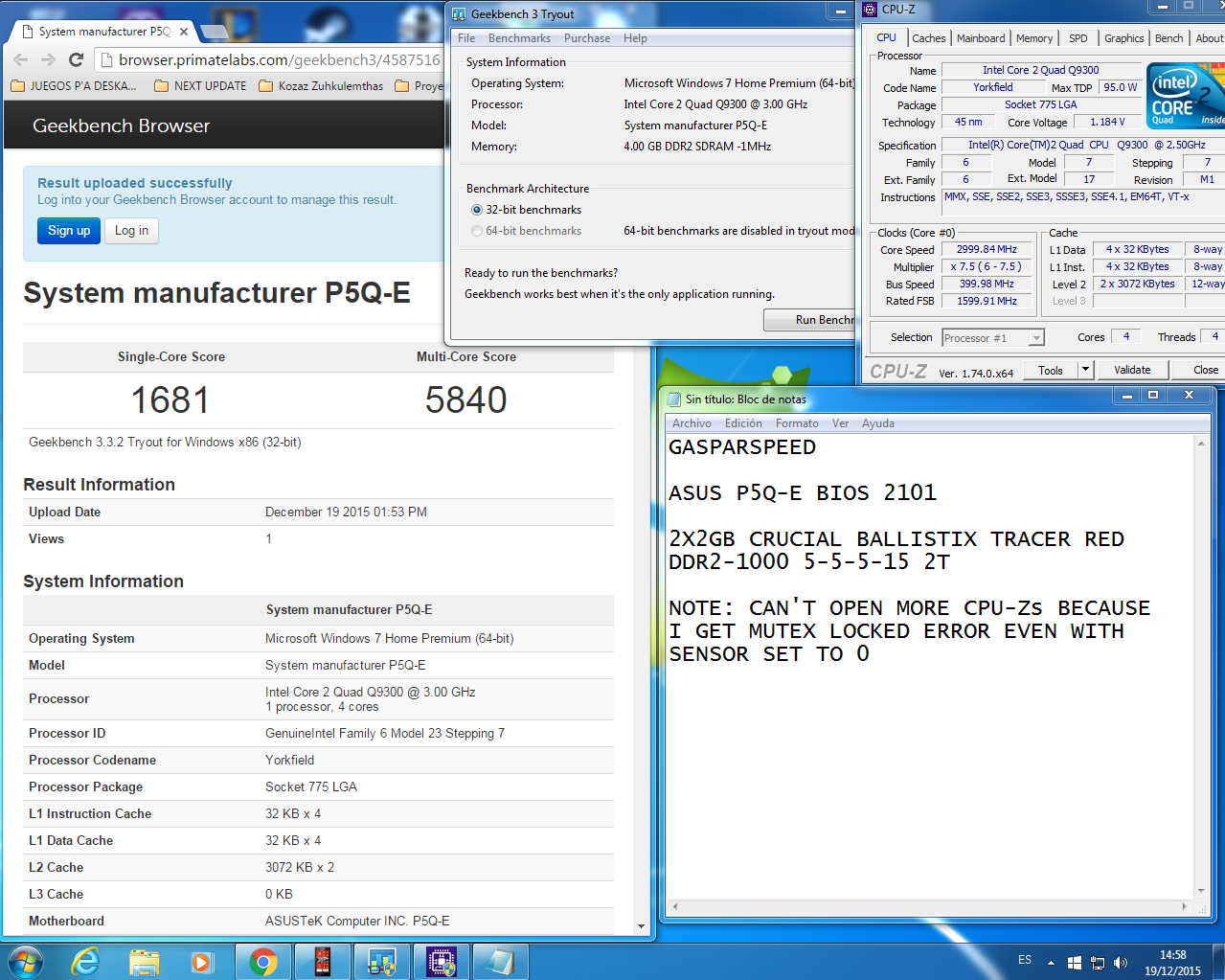Open Kozaz Zuhkulemthas bookmark folder

coord(321,85)
